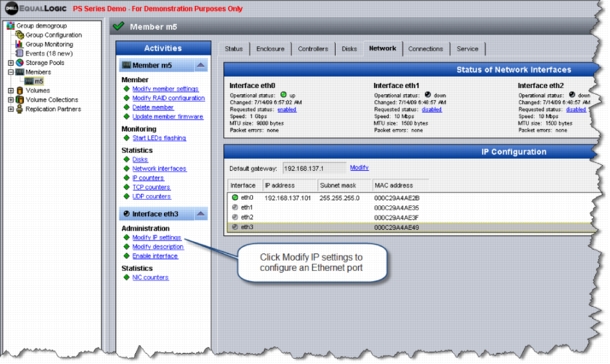Open NIC counters statistics link
This screenshot has height=364, width=610.
point(150,277)
